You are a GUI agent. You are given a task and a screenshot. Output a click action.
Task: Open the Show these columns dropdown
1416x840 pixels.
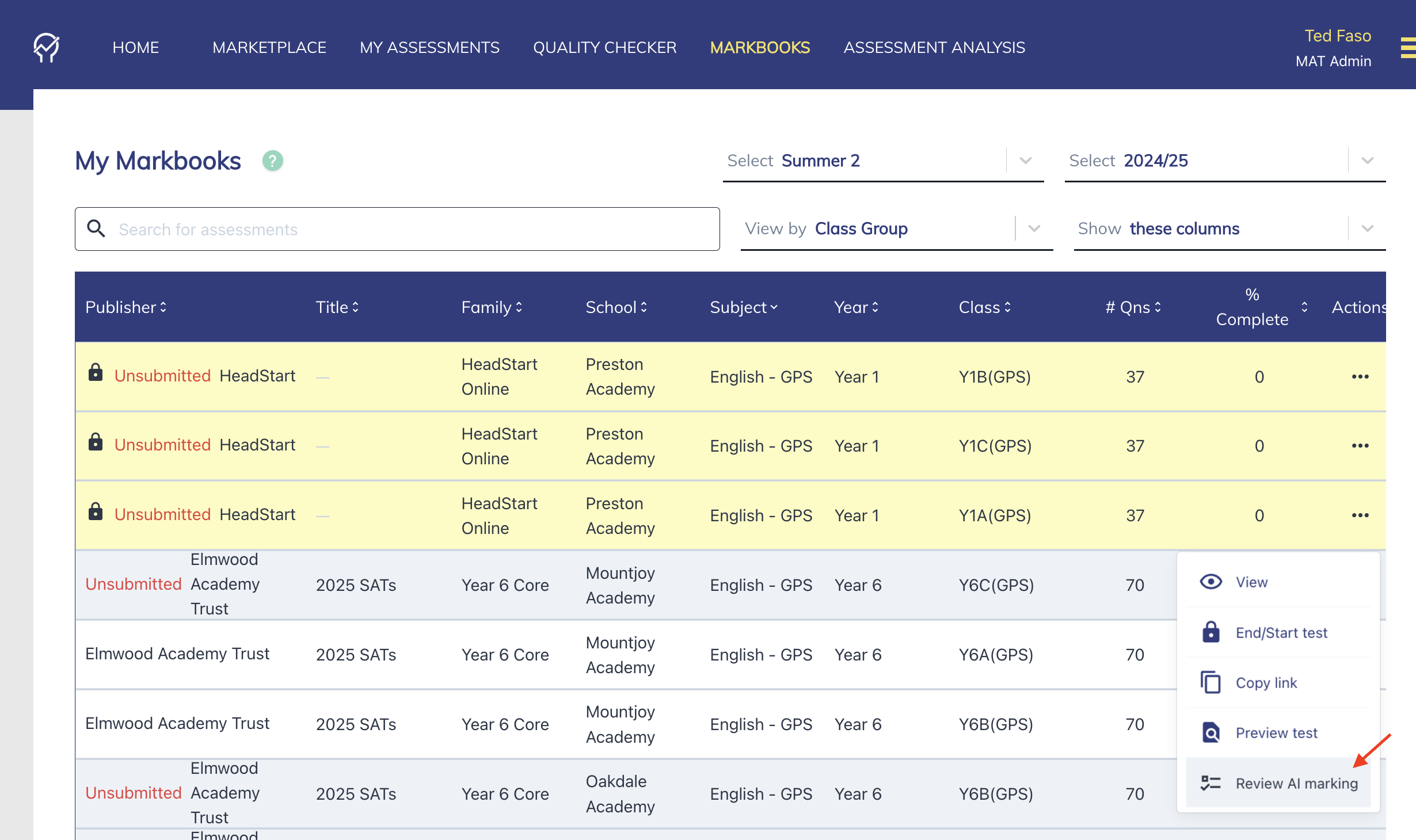pos(1230,229)
